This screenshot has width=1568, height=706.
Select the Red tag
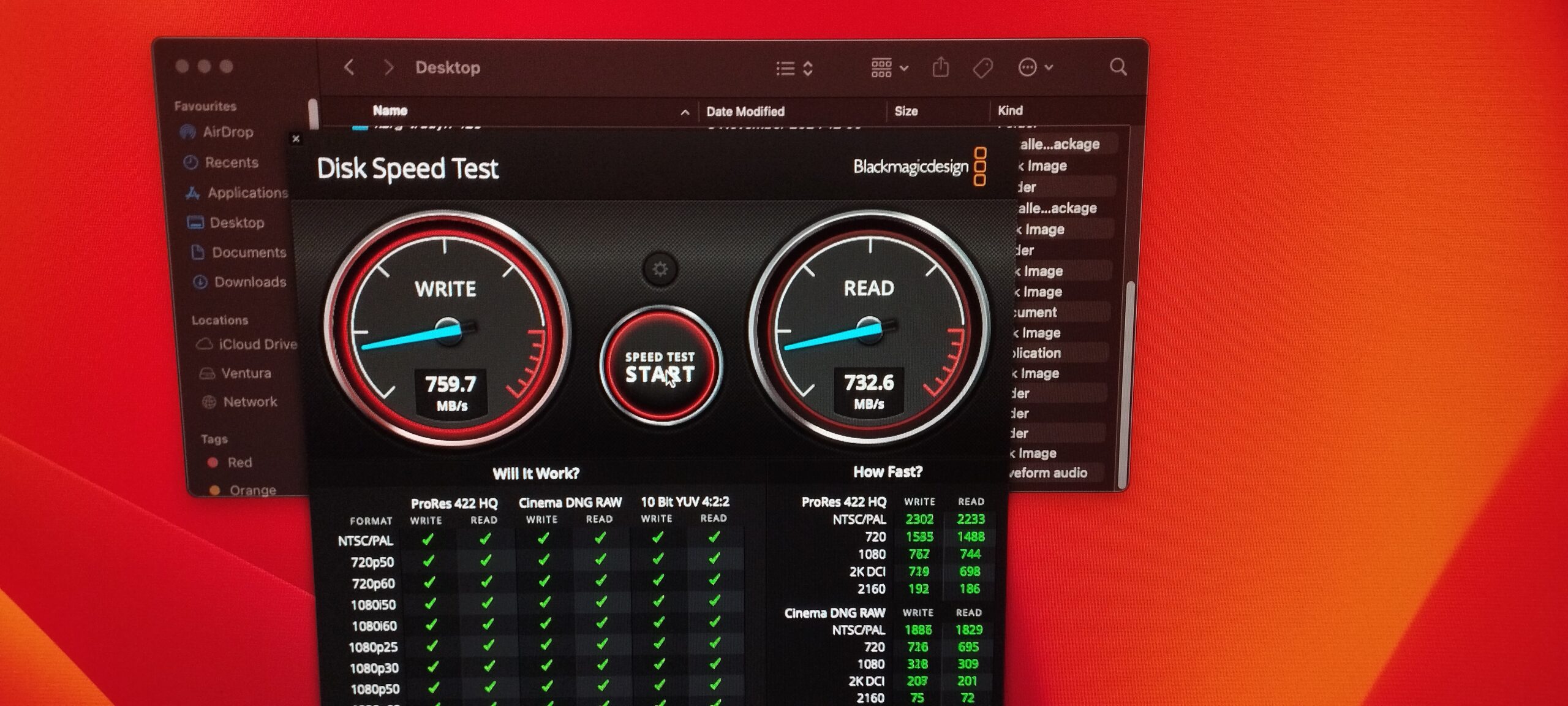pos(239,463)
